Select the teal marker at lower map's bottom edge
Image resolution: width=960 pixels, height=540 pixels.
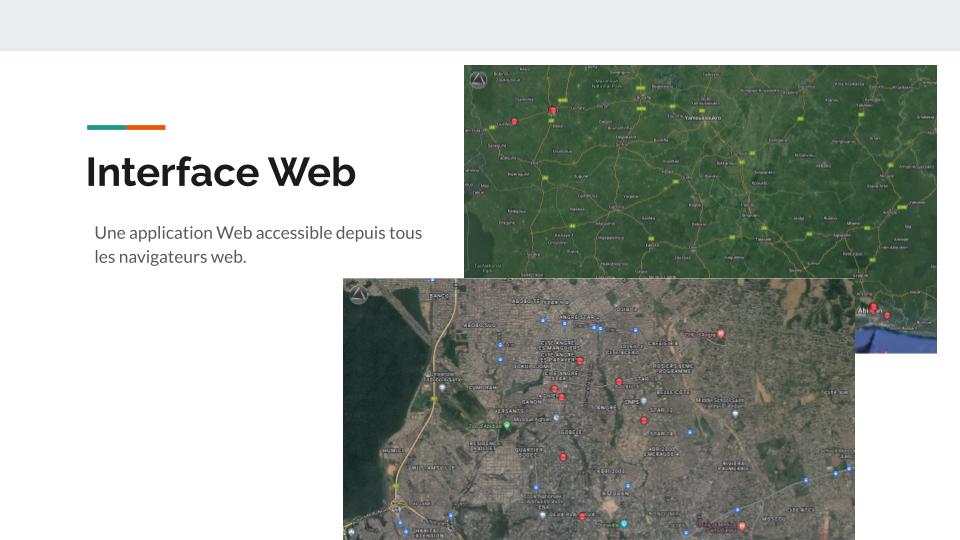pyautogui.click(x=623, y=523)
